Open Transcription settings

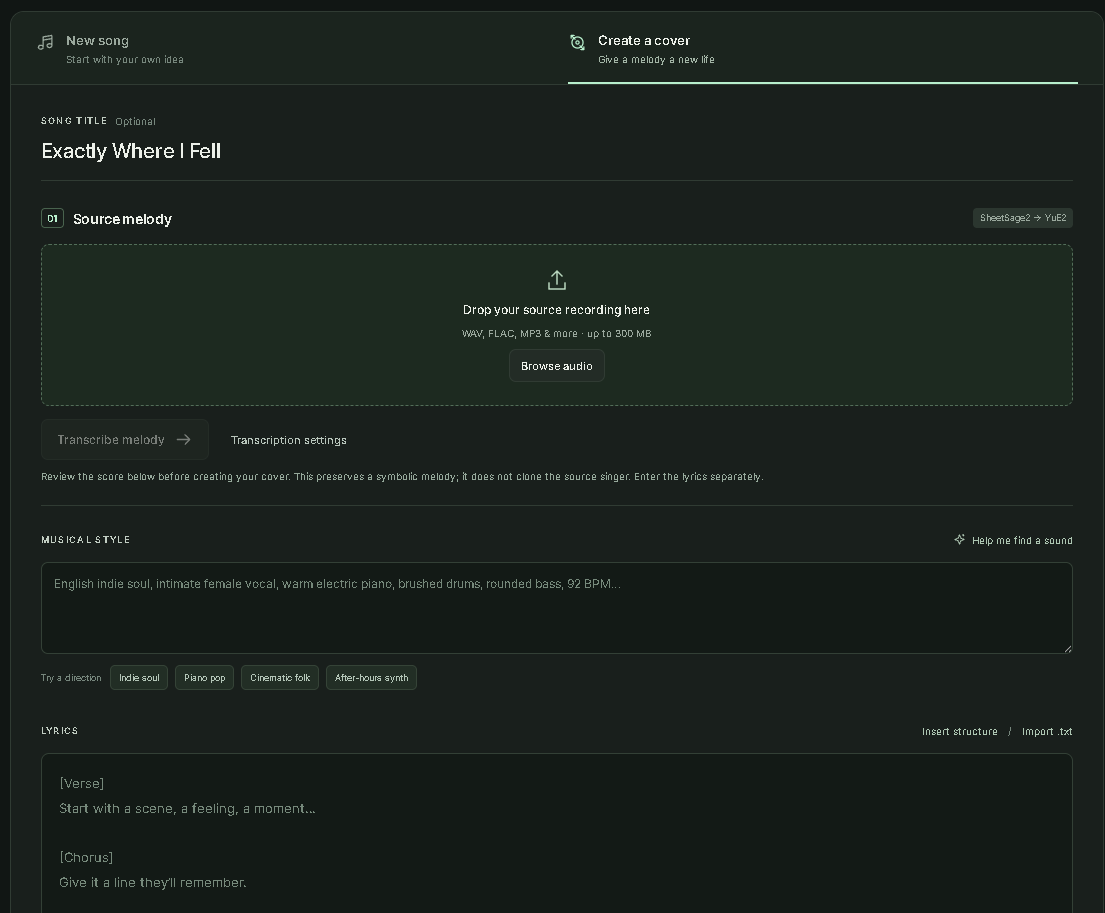pyautogui.click(x=289, y=440)
